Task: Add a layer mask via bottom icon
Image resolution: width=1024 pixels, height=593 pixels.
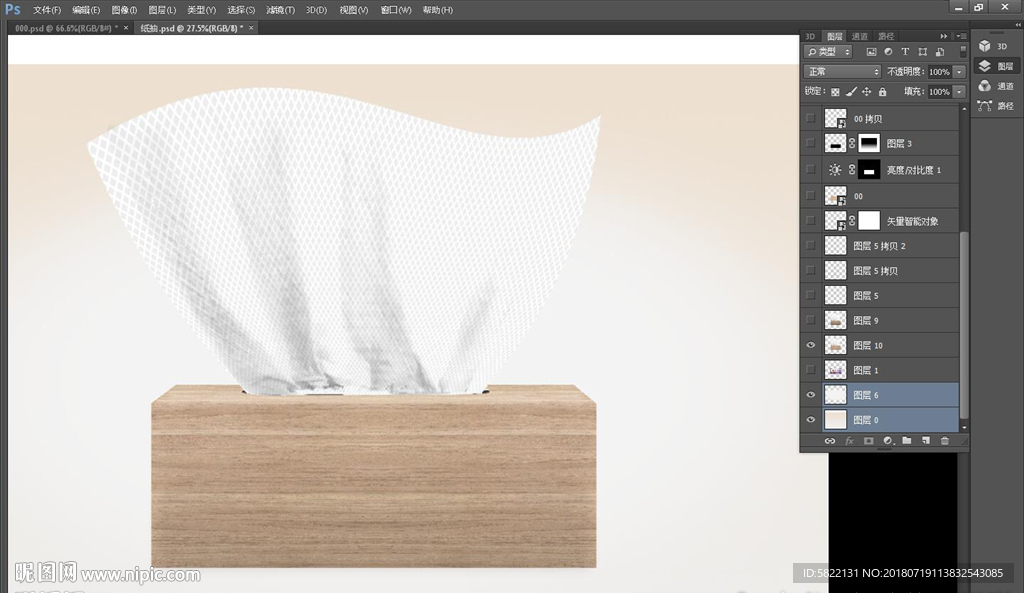Action: click(868, 440)
